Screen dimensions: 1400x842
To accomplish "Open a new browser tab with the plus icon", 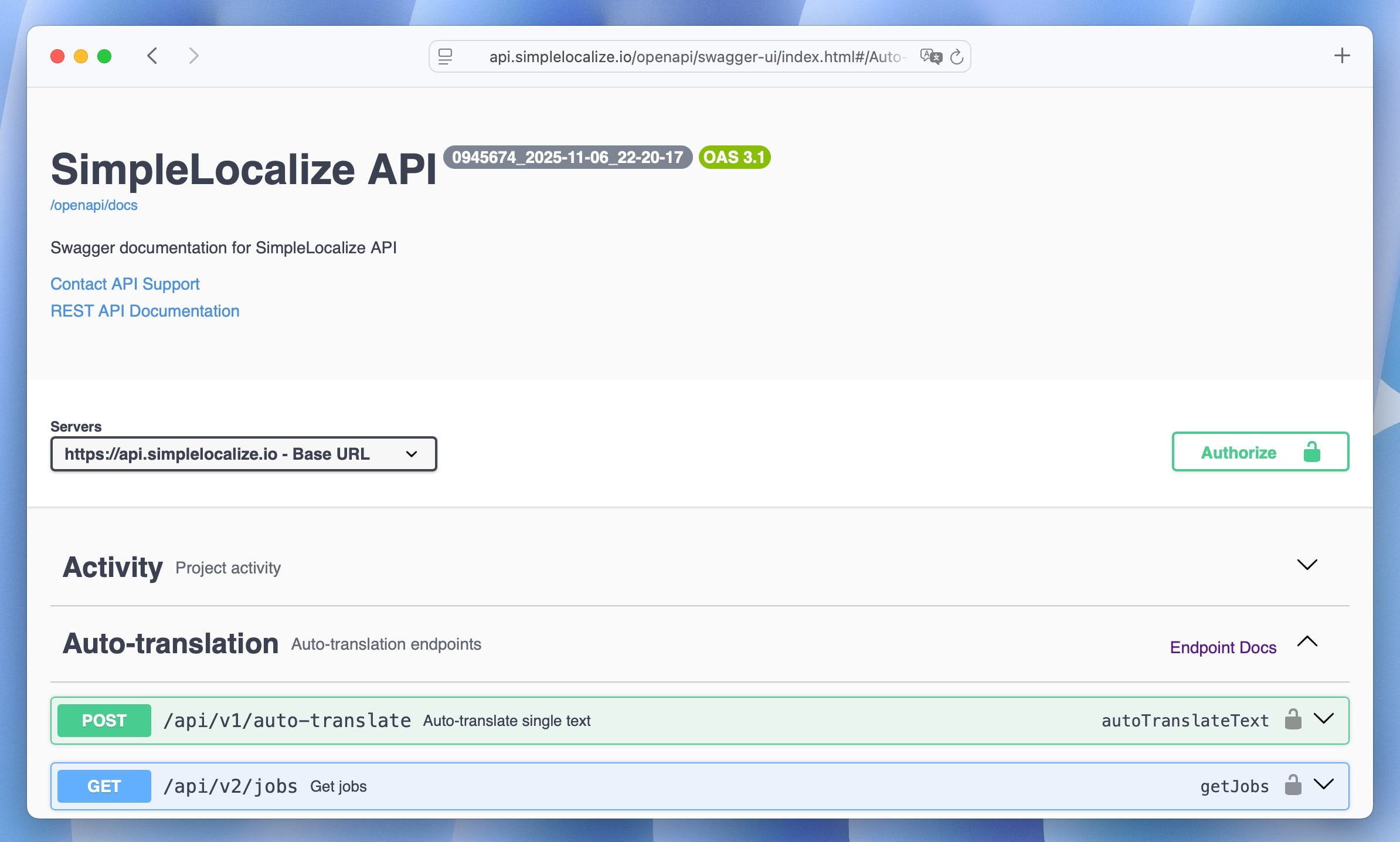I will coord(1343,55).
